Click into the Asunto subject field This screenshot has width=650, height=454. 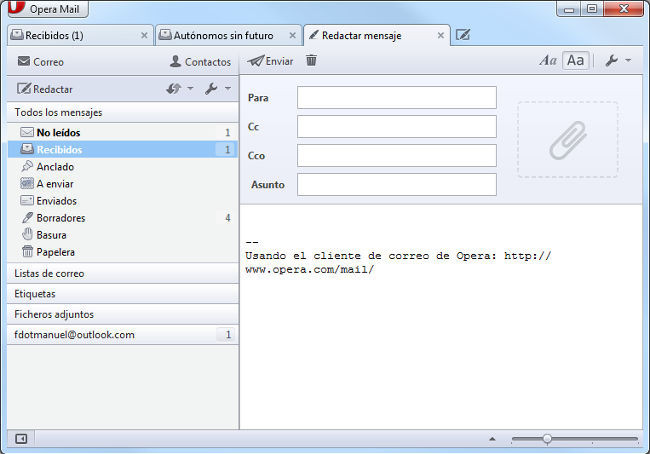pos(397,185)
